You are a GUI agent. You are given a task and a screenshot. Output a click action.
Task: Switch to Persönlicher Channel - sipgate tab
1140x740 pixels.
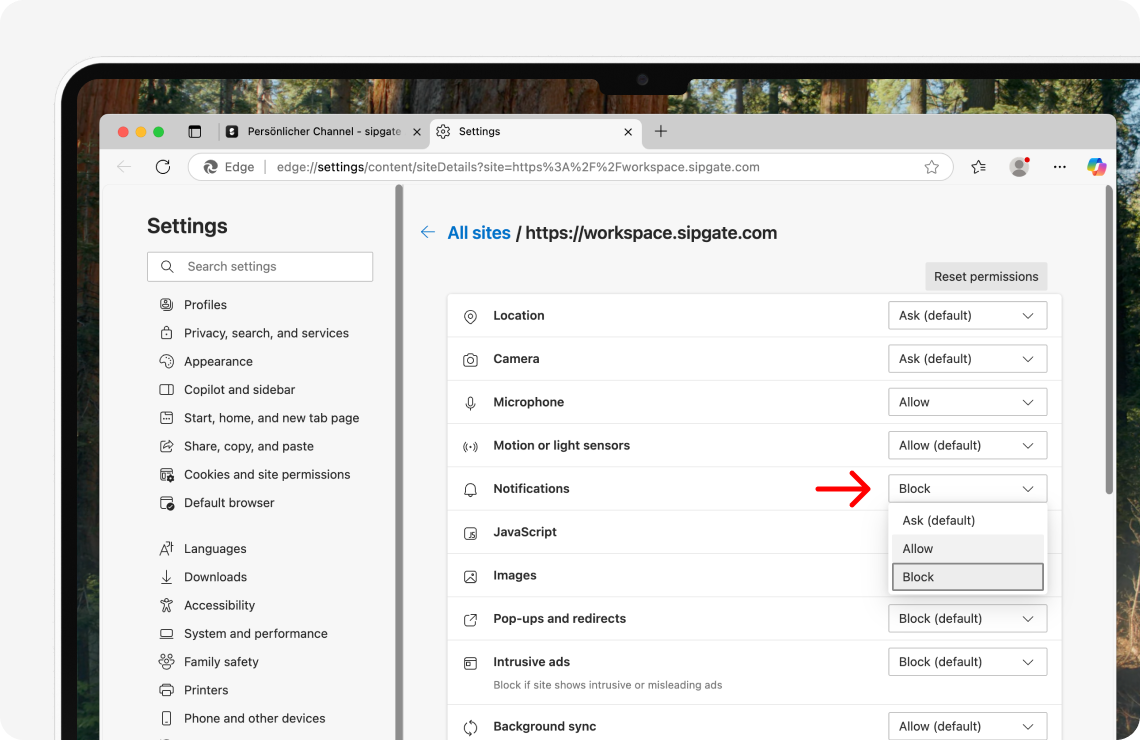(324, 132)
